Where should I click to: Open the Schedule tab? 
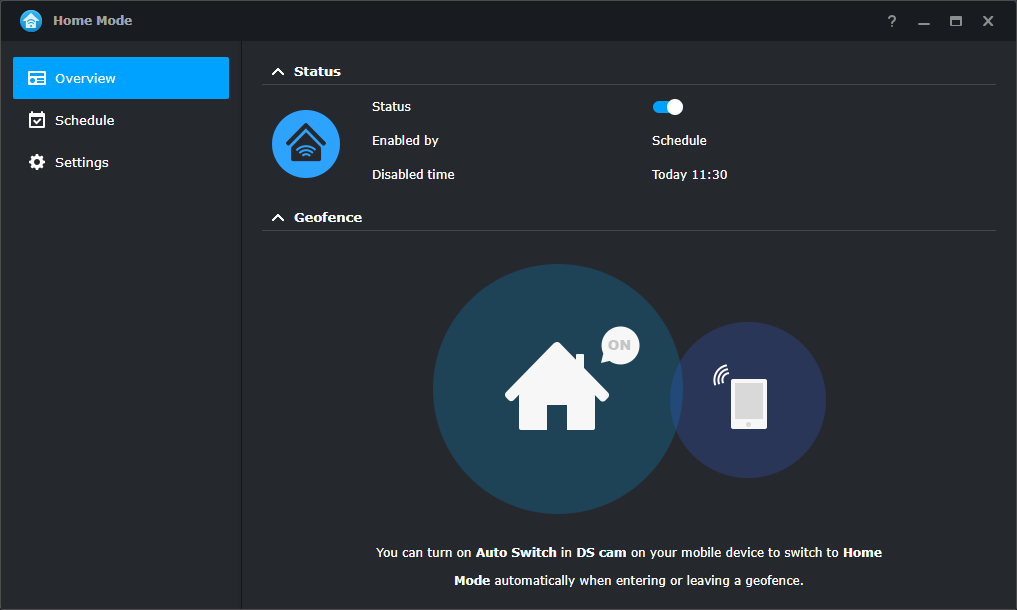tap(121, 120)
